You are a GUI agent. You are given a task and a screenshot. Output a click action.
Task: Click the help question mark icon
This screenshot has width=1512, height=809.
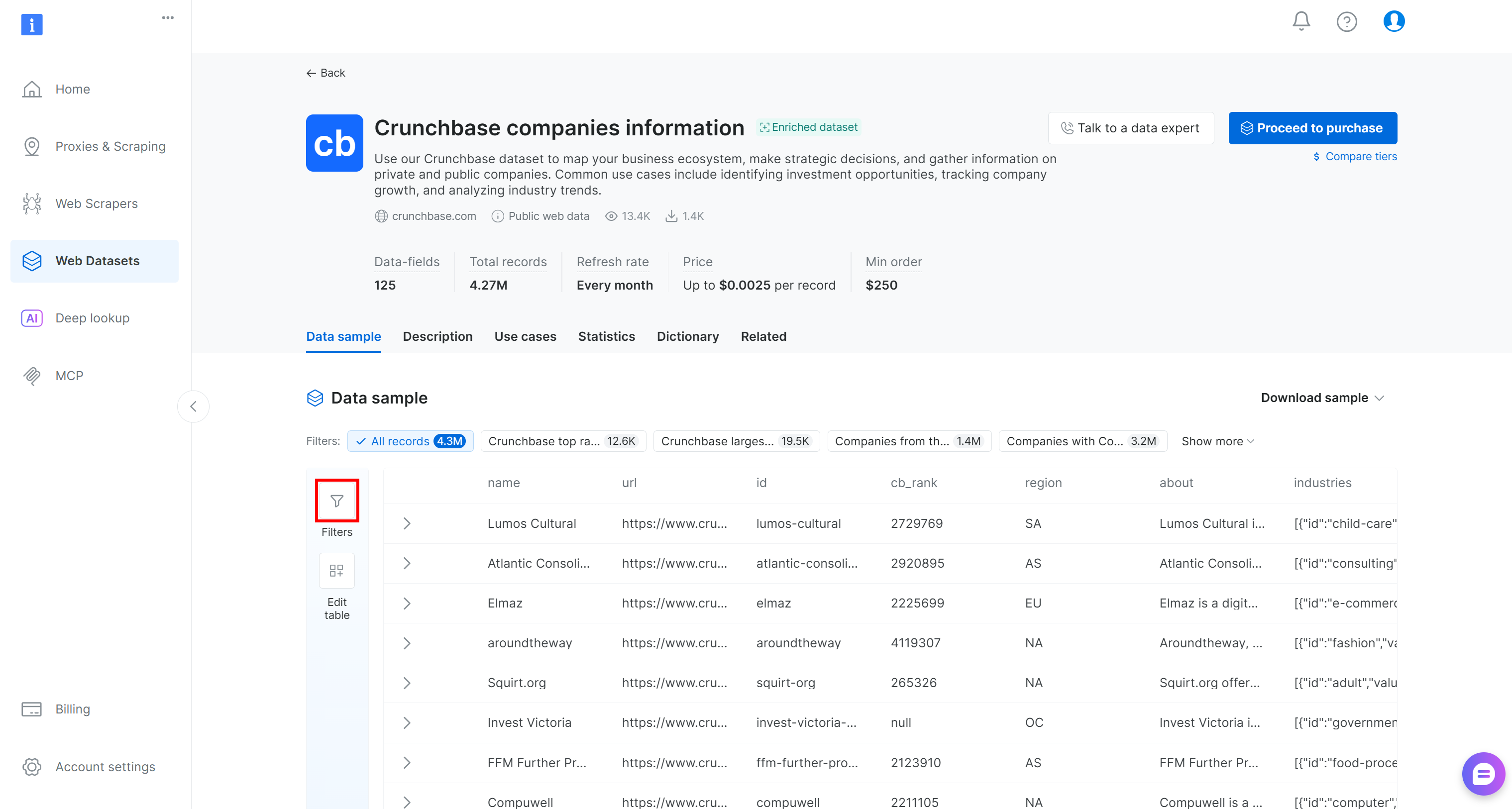coord(1346,22)
